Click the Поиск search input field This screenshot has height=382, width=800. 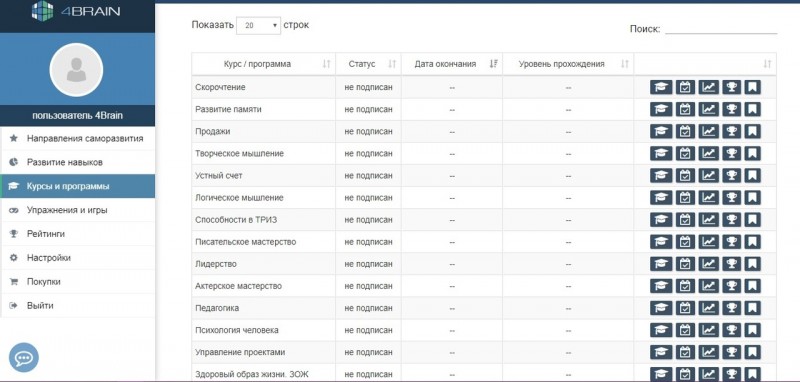(x=721, y=29)
